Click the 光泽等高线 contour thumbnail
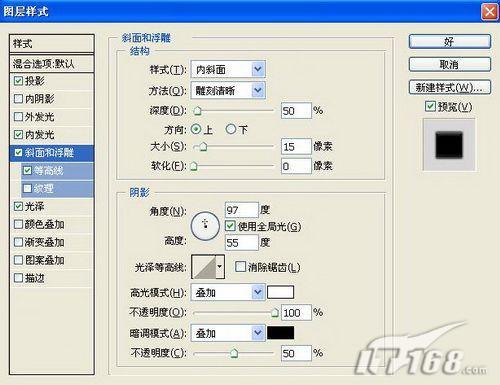Viewport: 500px width, 385px height. 204,267
